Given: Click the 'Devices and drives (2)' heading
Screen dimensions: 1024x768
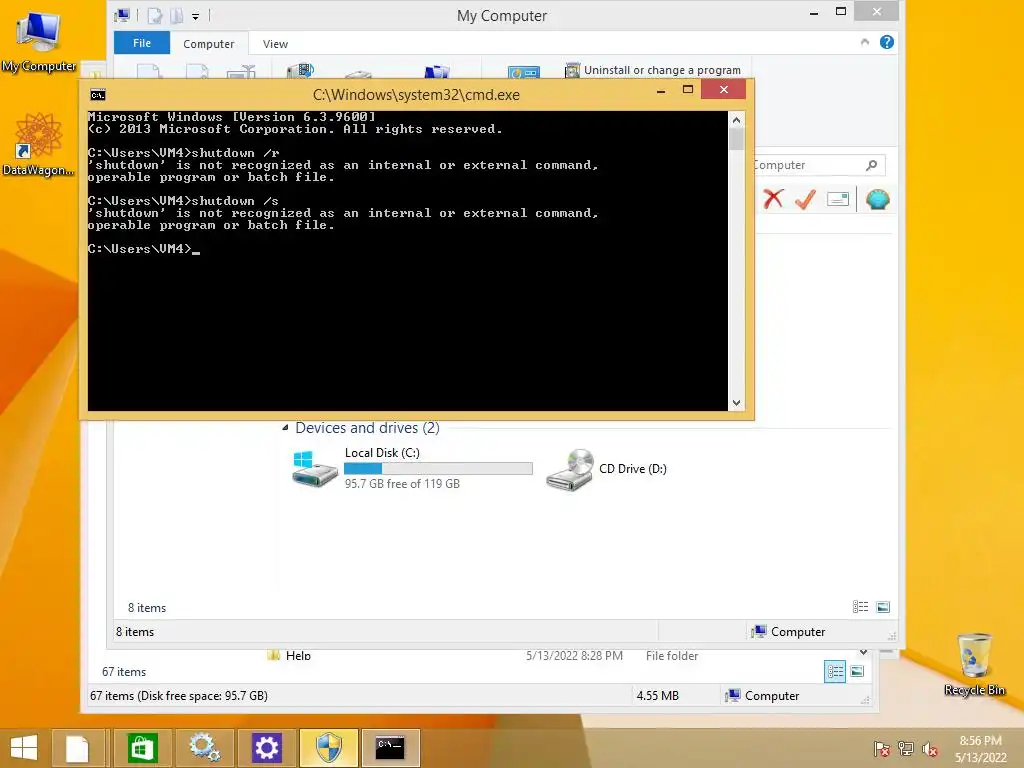Looking at the screenshot, I should pos(367,428).
